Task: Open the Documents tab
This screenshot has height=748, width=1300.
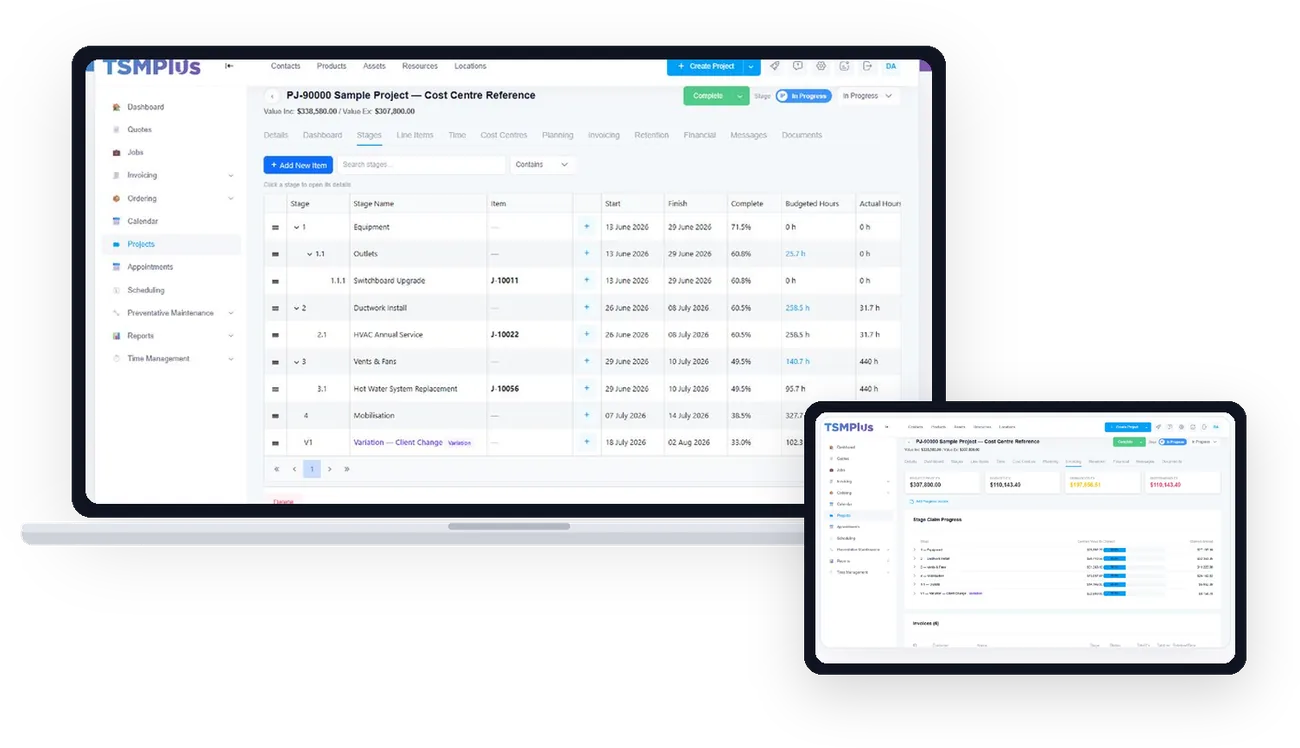Action: 802,135
